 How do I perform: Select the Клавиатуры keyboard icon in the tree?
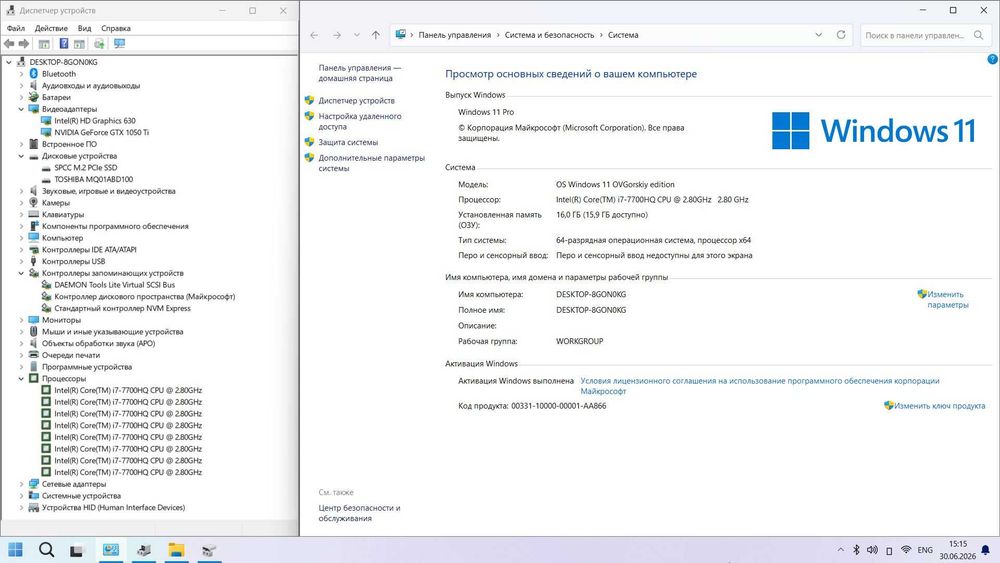pos(34,215)
